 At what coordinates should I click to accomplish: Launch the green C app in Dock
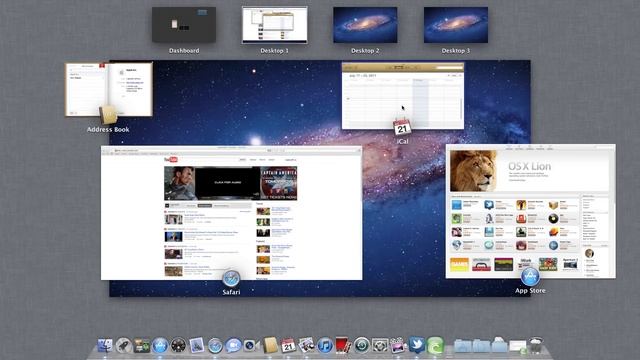pyautogui.click(x=435, y=346)
